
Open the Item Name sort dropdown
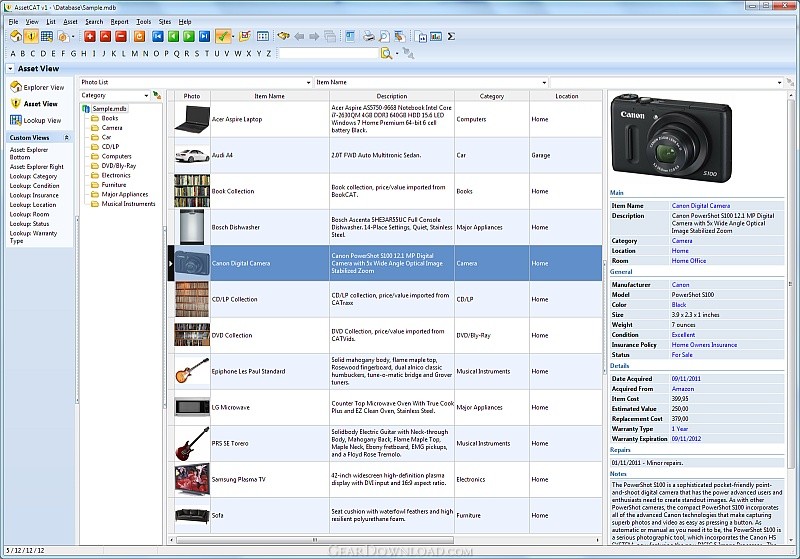[x=544, y=82]
